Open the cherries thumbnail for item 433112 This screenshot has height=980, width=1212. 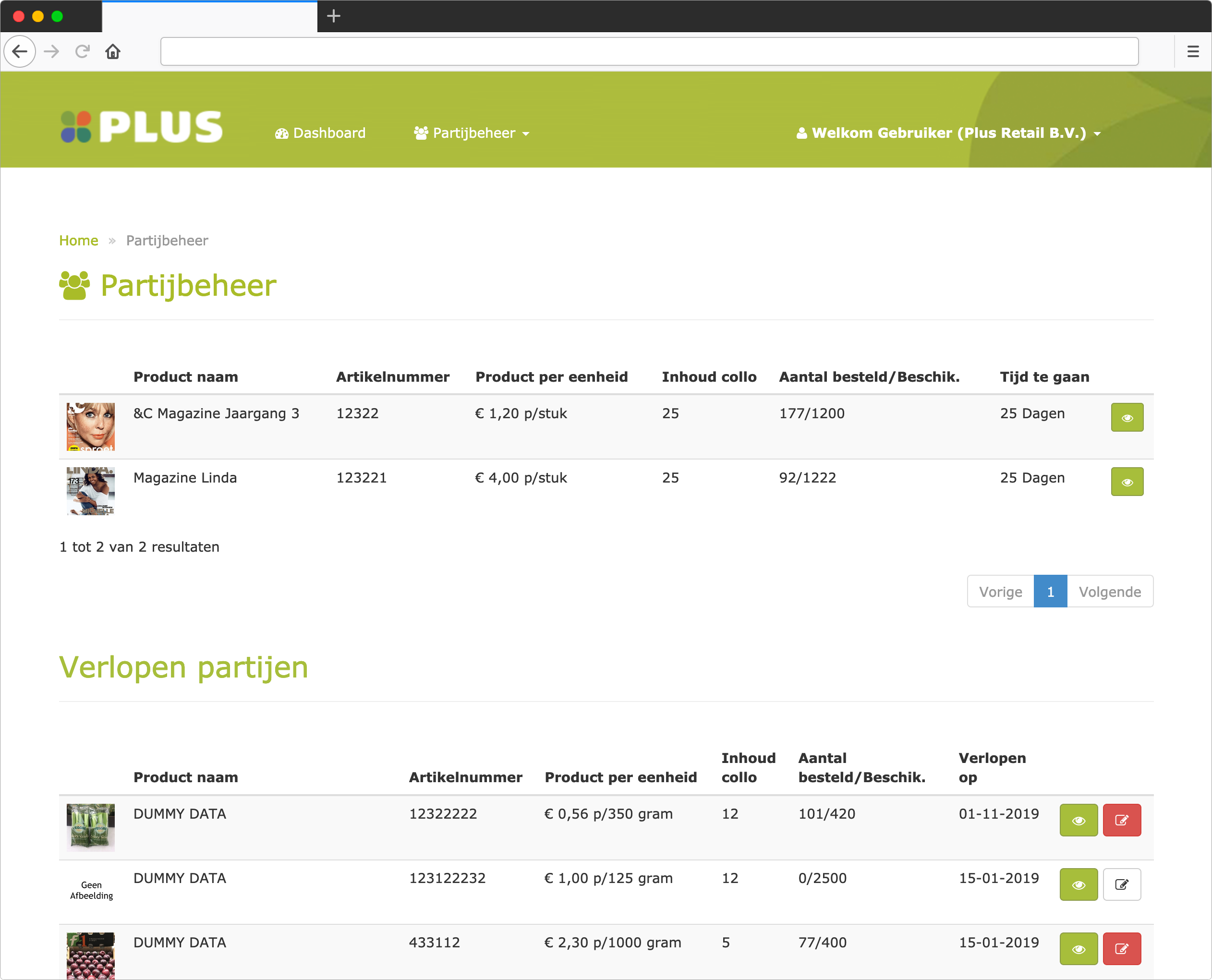90,955
